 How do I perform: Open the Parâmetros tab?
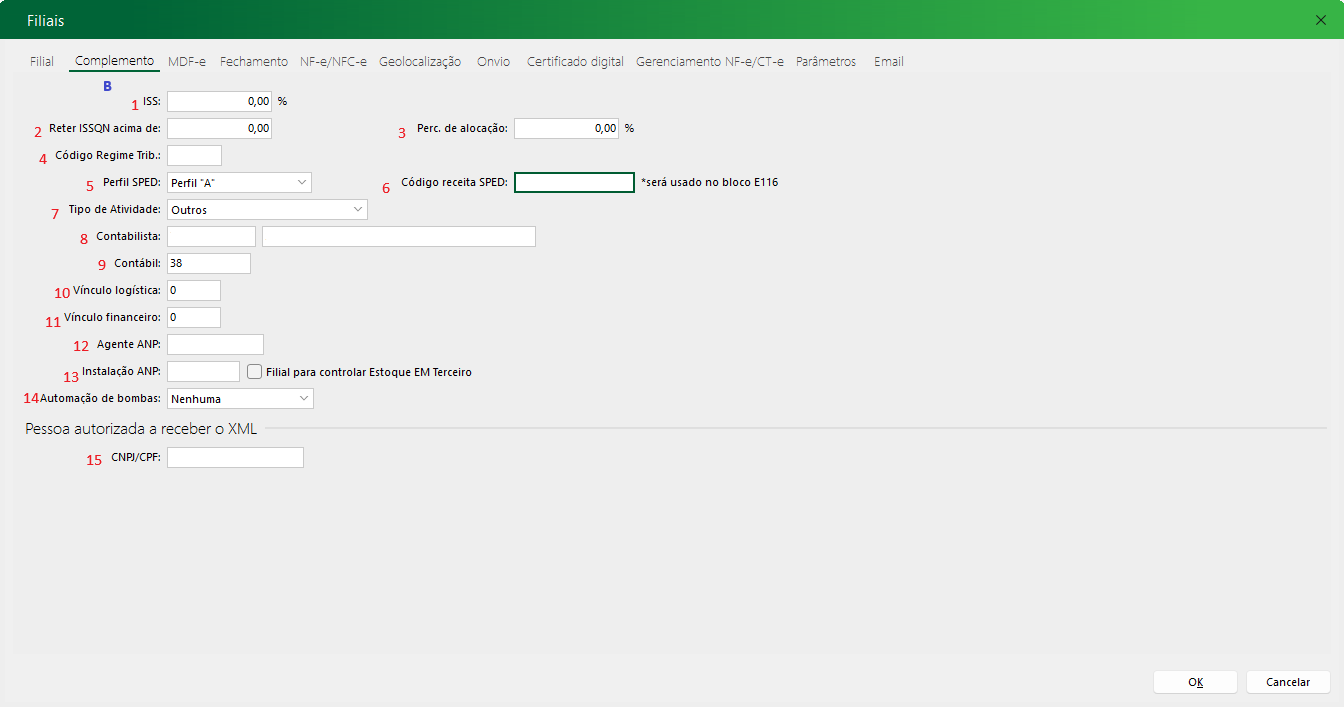click(x=826, y=62)
